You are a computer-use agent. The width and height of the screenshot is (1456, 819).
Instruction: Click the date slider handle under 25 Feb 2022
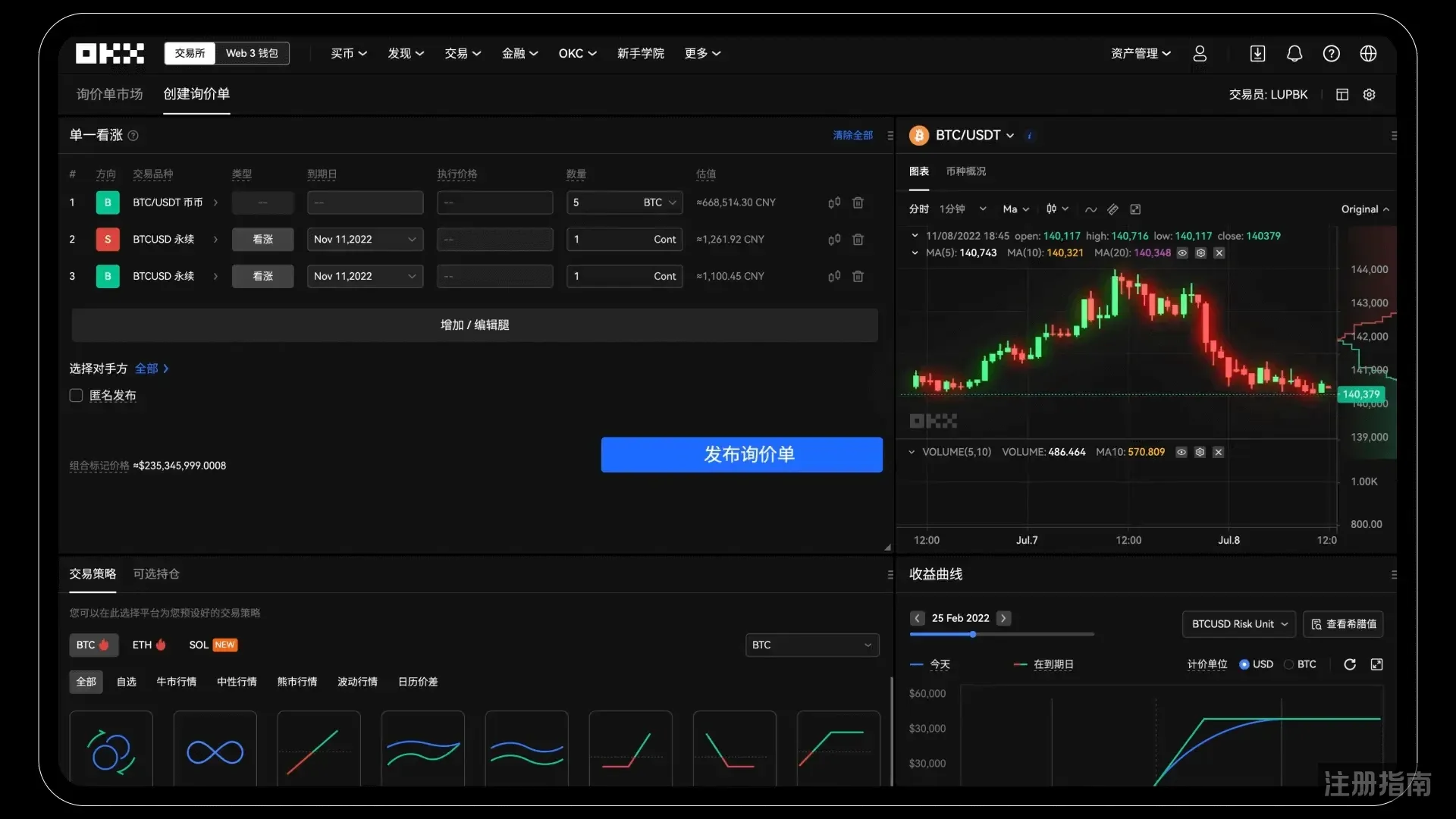[972, 634]
